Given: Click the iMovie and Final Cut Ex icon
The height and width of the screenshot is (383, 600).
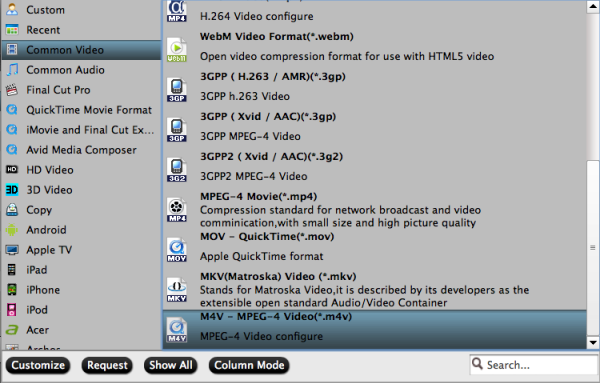Looking at the screenshot, I should click(12, 130).
